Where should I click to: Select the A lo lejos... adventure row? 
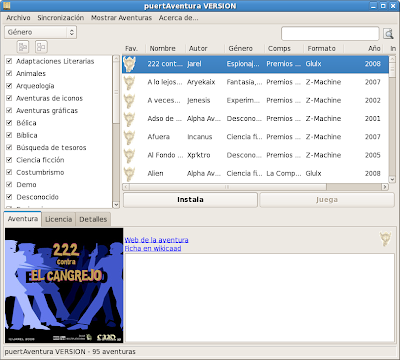(x=255, y=82)
